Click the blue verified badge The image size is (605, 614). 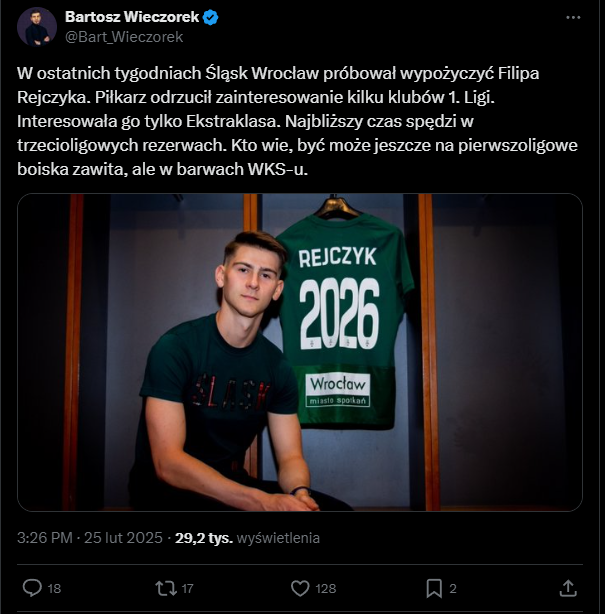click(x=213, y=17)
